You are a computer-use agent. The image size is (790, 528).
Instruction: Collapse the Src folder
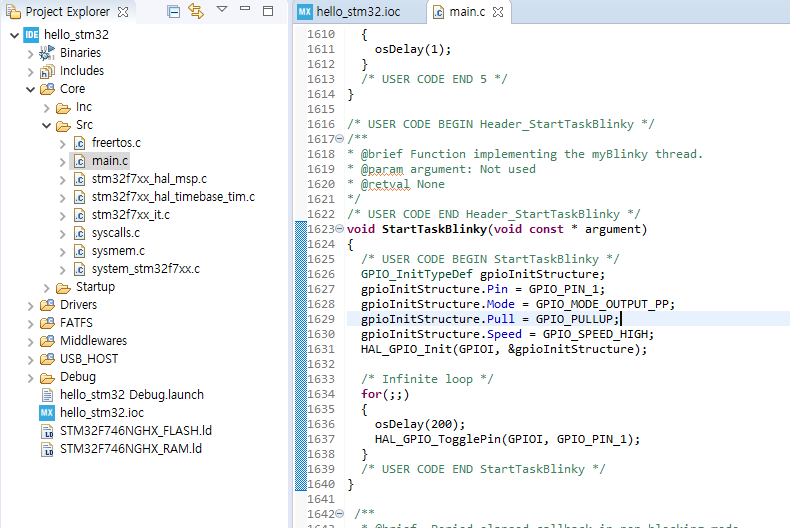pyautogui.click(x=47, y=125)
